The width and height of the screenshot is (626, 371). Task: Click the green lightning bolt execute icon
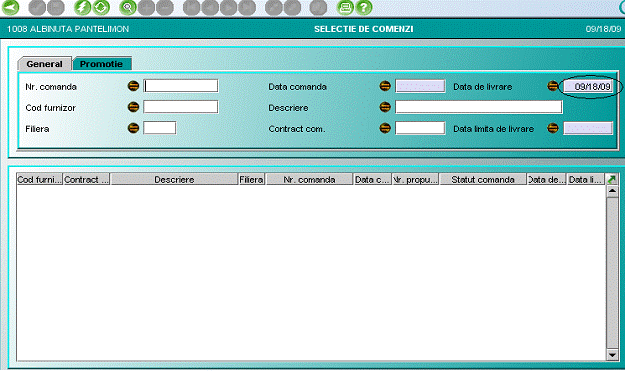tap(82, 7)
